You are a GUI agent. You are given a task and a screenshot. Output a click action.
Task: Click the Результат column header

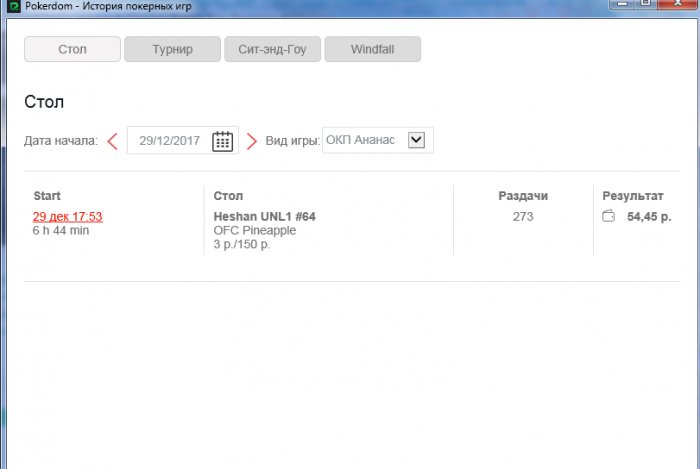coord(633,196)
